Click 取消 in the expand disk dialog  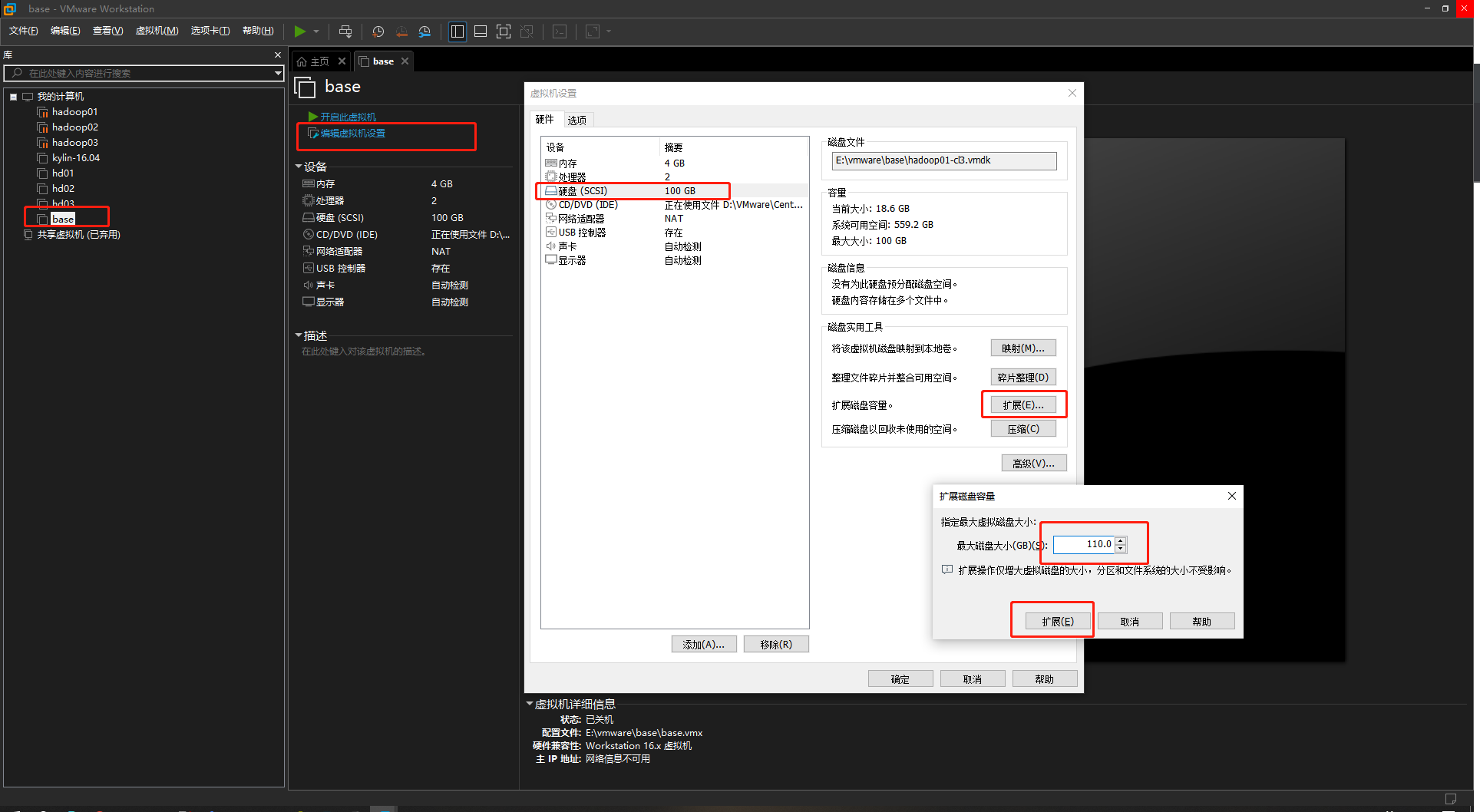pos(1130,622)
